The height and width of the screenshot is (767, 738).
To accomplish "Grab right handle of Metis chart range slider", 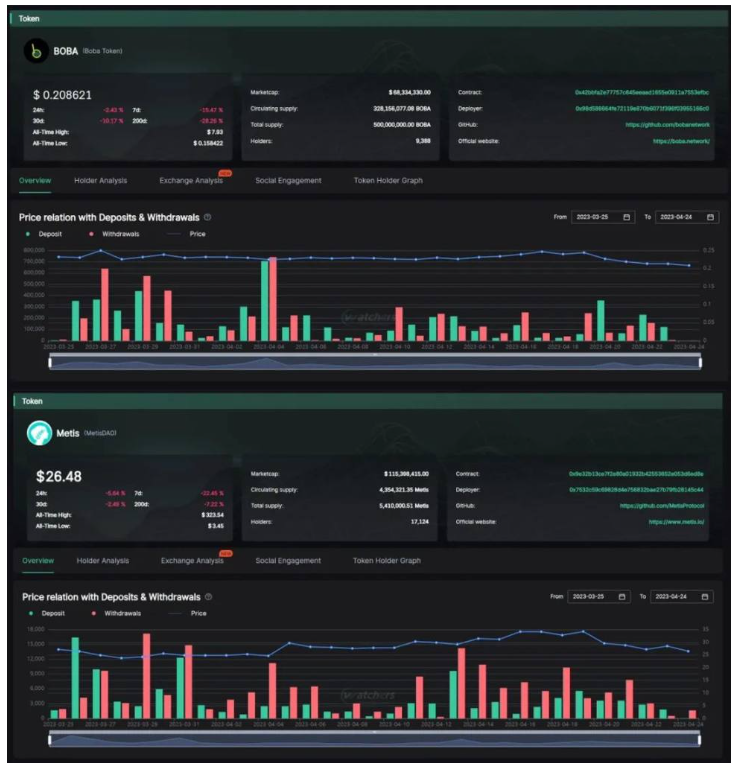I will [x=699, y=740].
